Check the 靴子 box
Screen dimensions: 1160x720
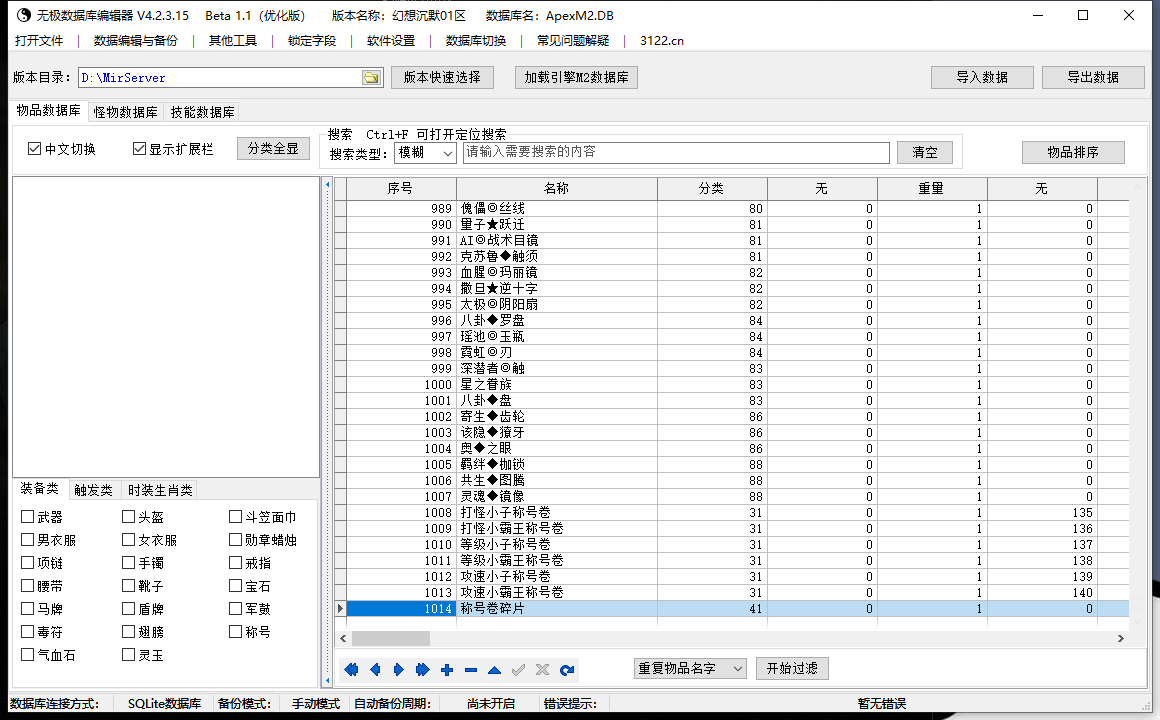point(129,585)
